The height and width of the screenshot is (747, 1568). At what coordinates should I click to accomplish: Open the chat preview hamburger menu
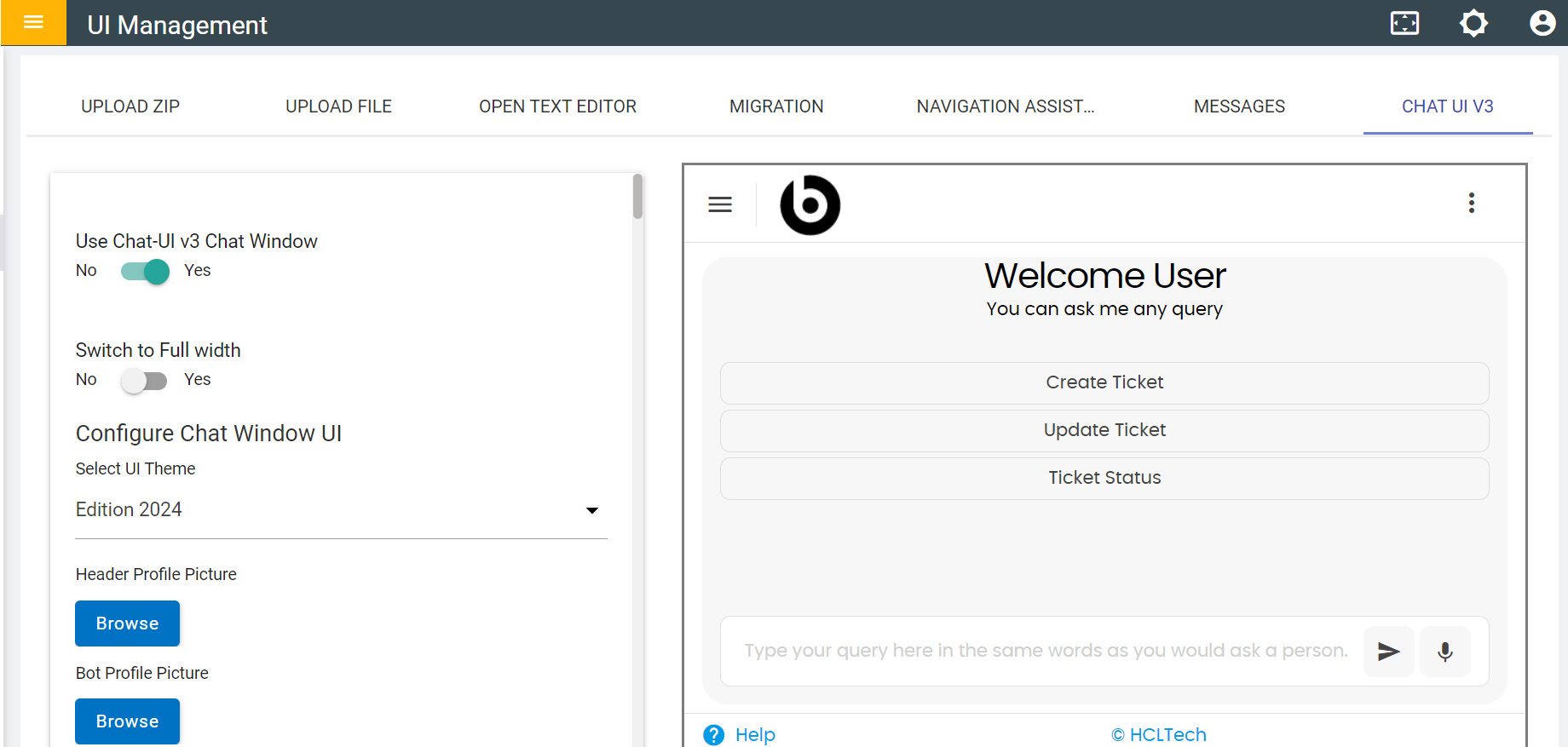click(x=720, y=204)
